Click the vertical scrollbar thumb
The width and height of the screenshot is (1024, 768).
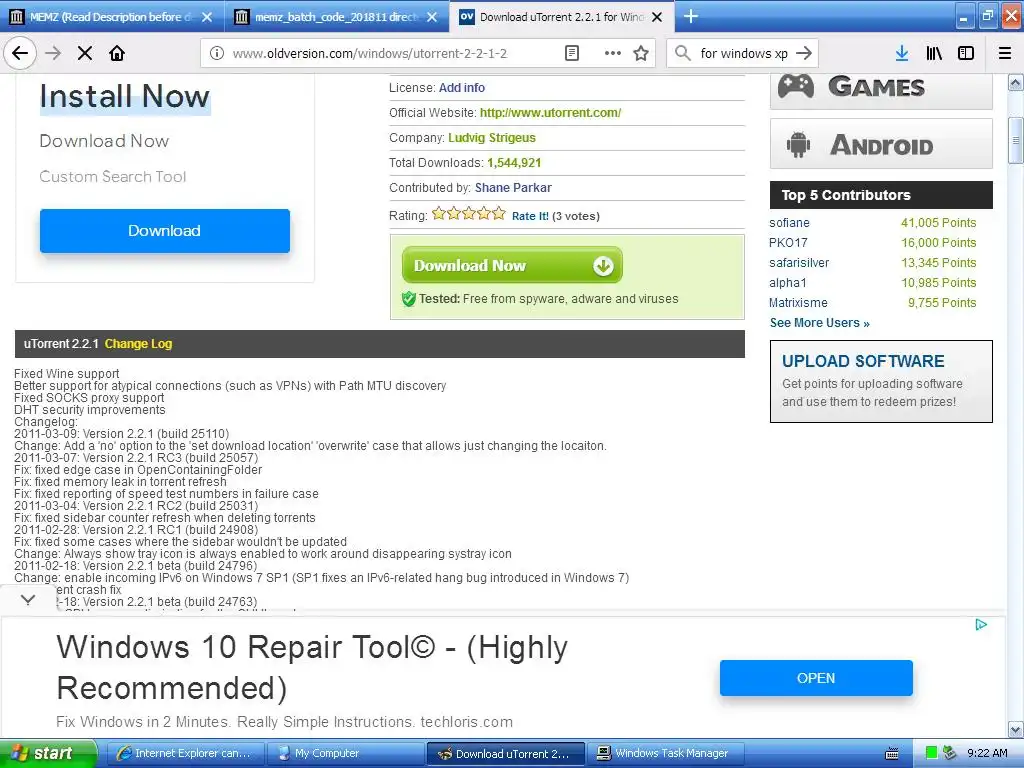pos(1016,140)
